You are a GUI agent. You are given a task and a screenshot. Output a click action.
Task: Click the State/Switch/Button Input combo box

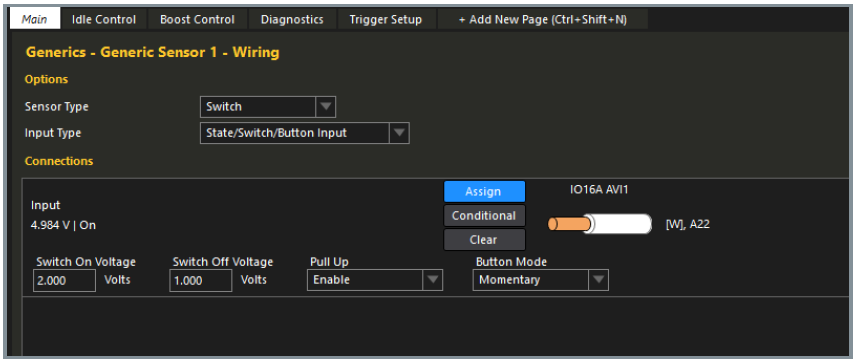305,133
